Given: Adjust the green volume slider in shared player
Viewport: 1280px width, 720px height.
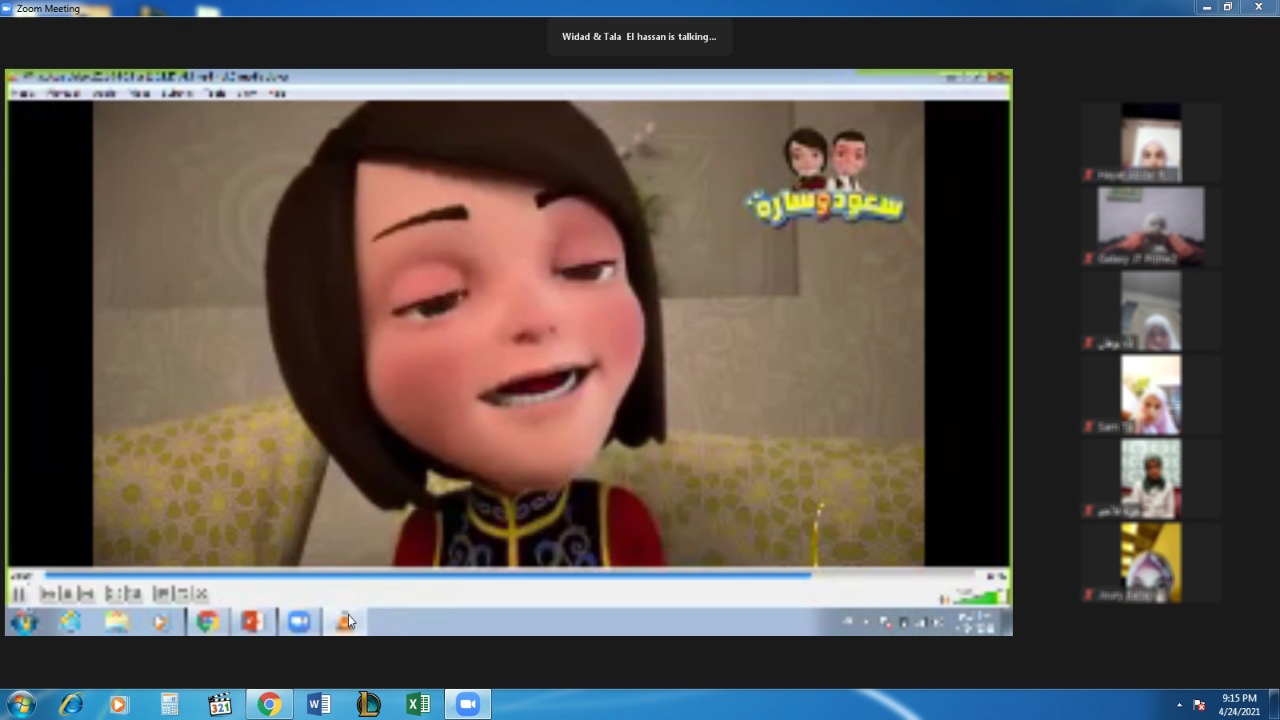Looking at the screenshot, I should point(978,597).
